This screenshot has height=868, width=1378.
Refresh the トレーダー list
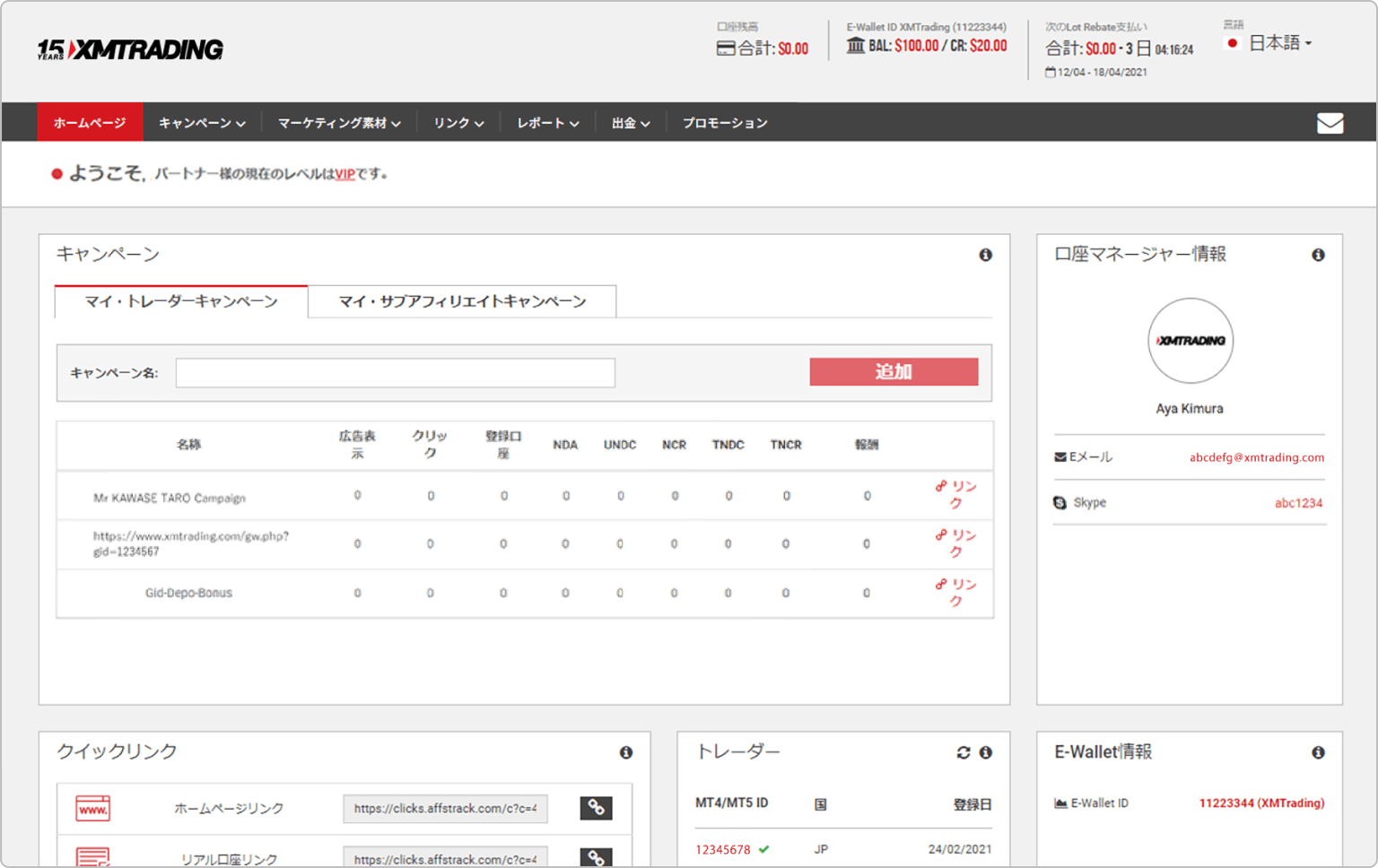(964, 753)
